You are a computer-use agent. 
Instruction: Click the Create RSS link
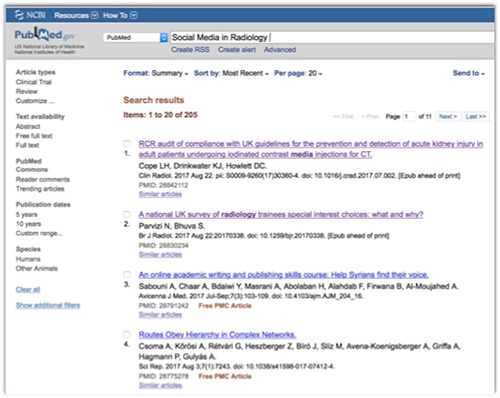(190, 50)
